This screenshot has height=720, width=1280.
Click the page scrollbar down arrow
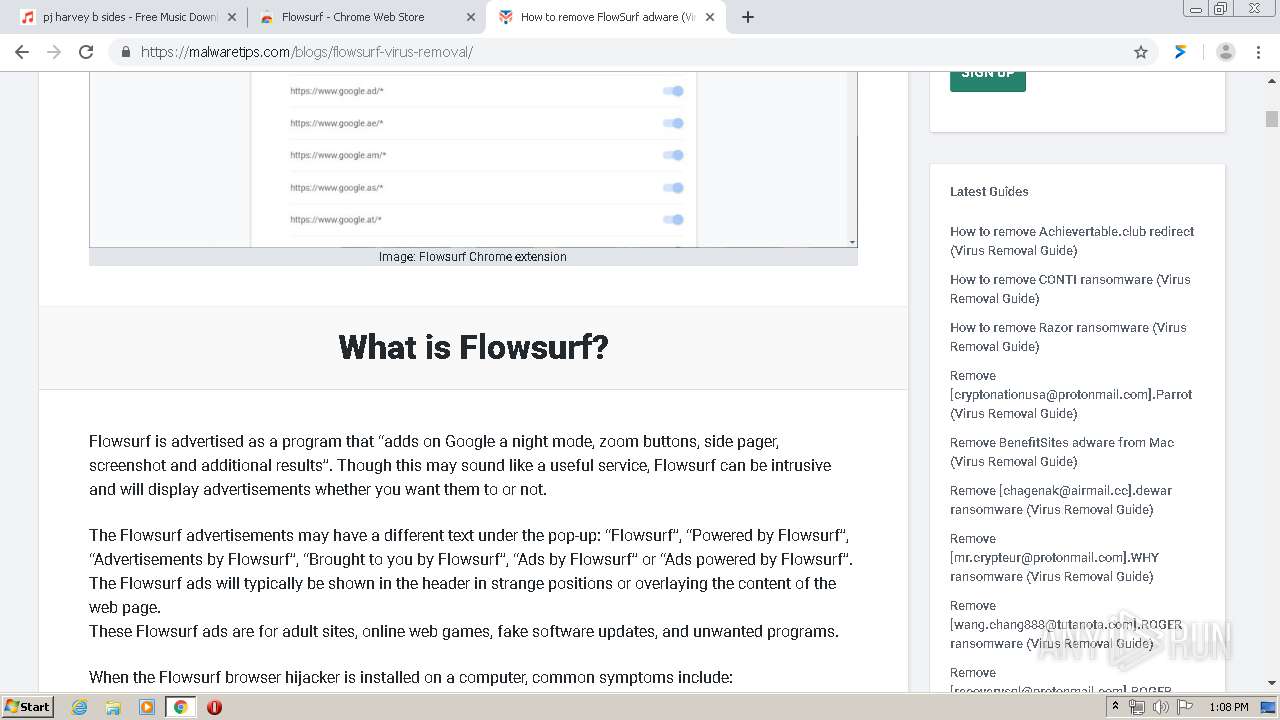point(1271,683)
